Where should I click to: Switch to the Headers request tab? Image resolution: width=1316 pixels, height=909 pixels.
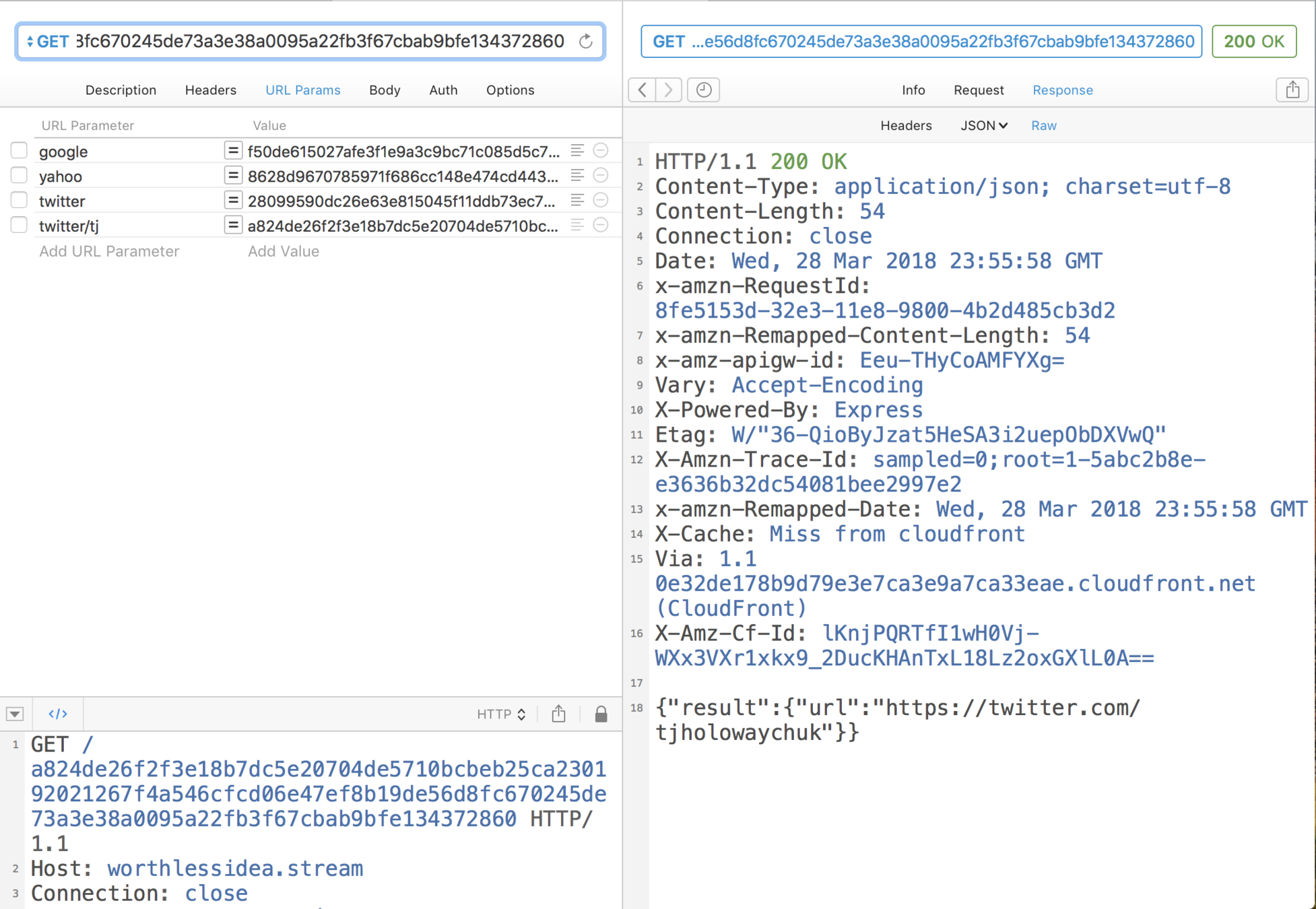click(x=210, y=90)
